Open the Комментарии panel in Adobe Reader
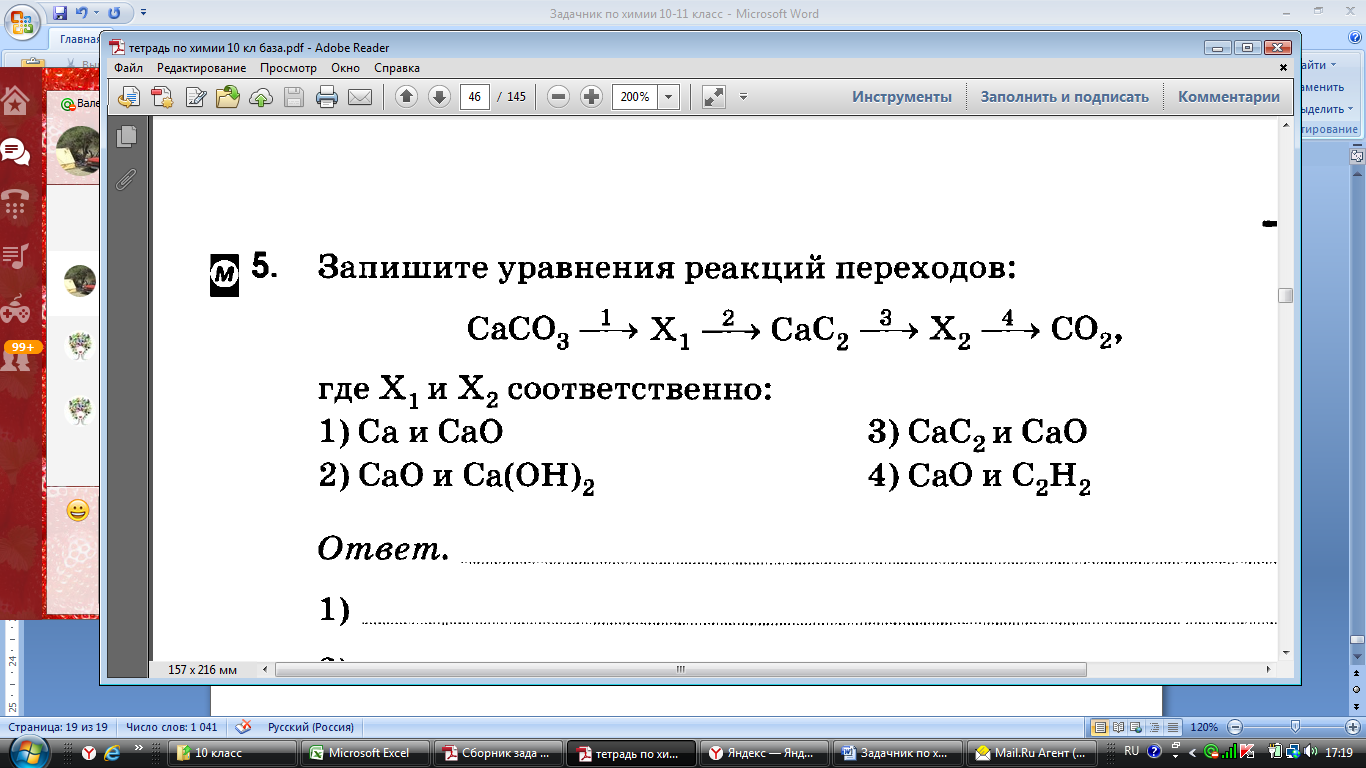 1229,97
